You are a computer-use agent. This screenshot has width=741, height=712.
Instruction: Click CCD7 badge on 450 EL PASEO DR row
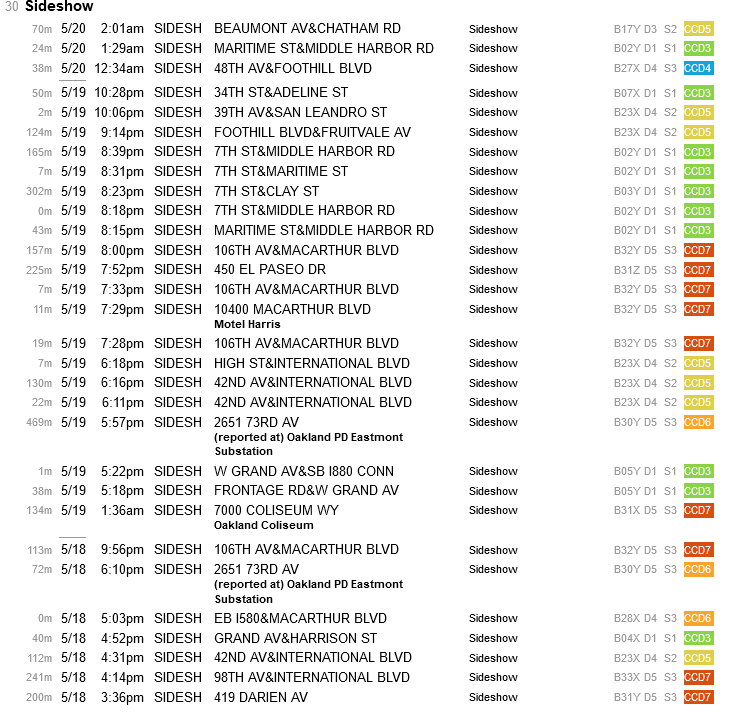point(698,270)
